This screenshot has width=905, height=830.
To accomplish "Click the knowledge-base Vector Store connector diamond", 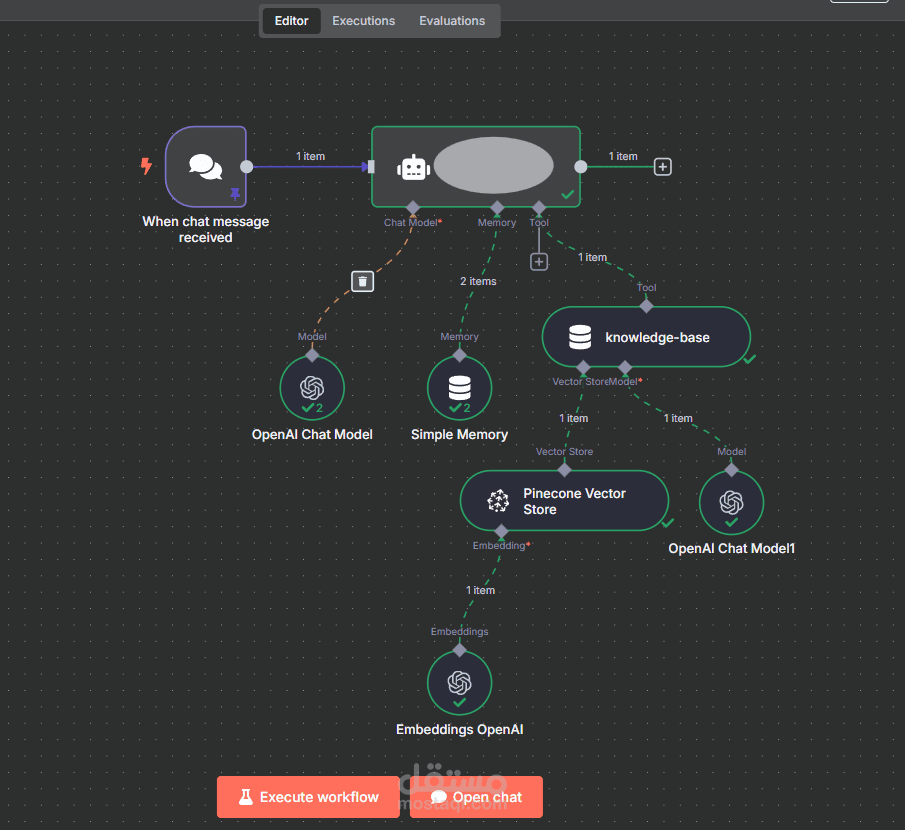I will click(583, 367).
